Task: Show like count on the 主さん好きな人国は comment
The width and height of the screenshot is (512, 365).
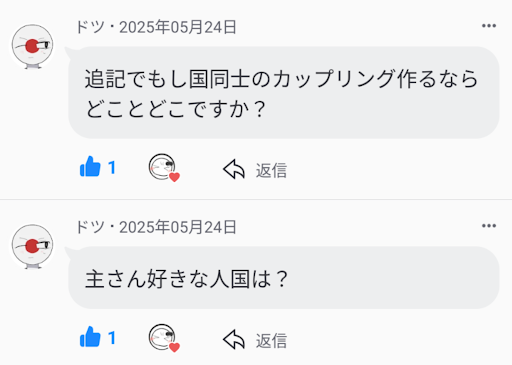Action: [112, 338]
